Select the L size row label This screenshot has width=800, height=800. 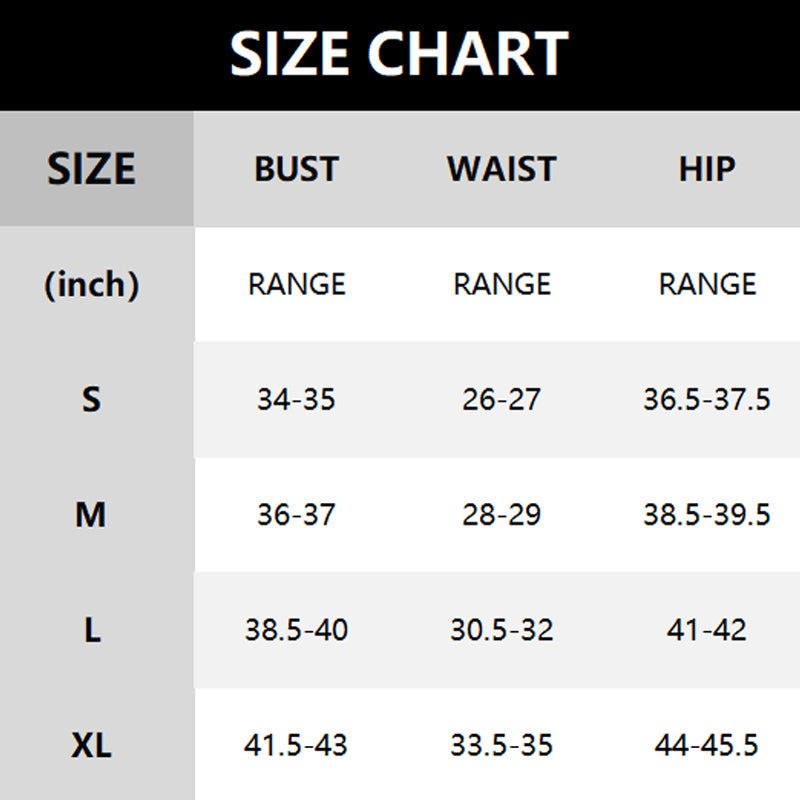tap(91, 631)
